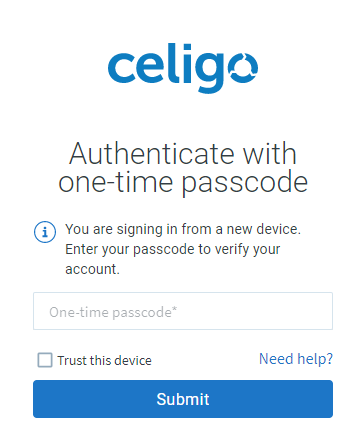Click the circular arrows symbol in the logo
Viewport: 360px width, 443px height.
coord(243,68)
